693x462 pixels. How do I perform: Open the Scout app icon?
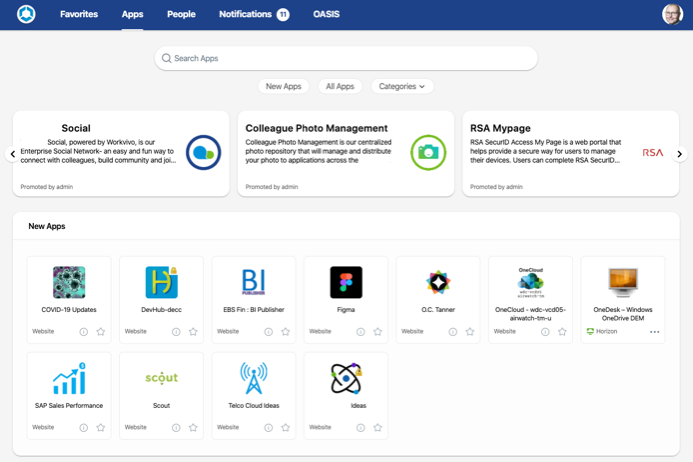point(161,379)
